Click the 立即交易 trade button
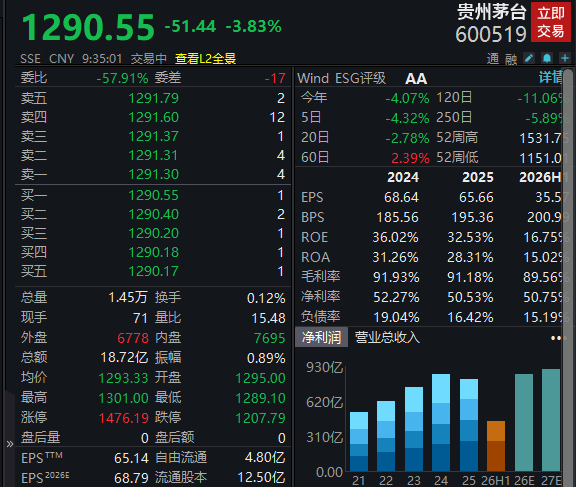576x487 pixels. [x=551, y=22]
